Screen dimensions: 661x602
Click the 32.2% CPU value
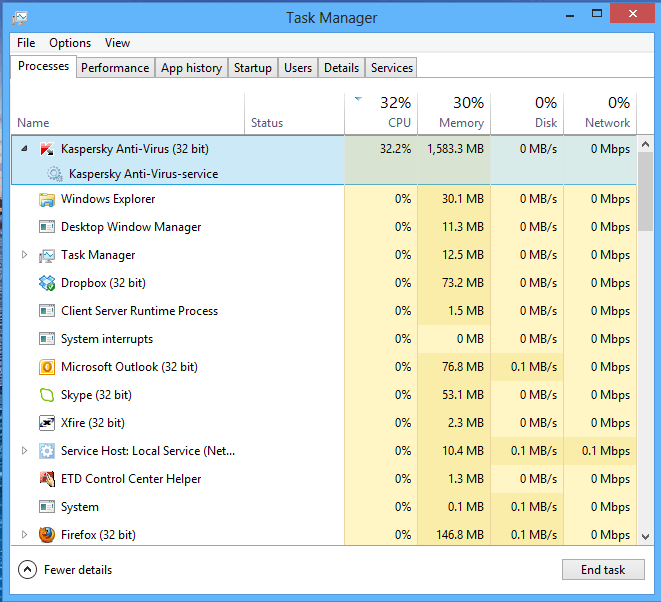395,149
